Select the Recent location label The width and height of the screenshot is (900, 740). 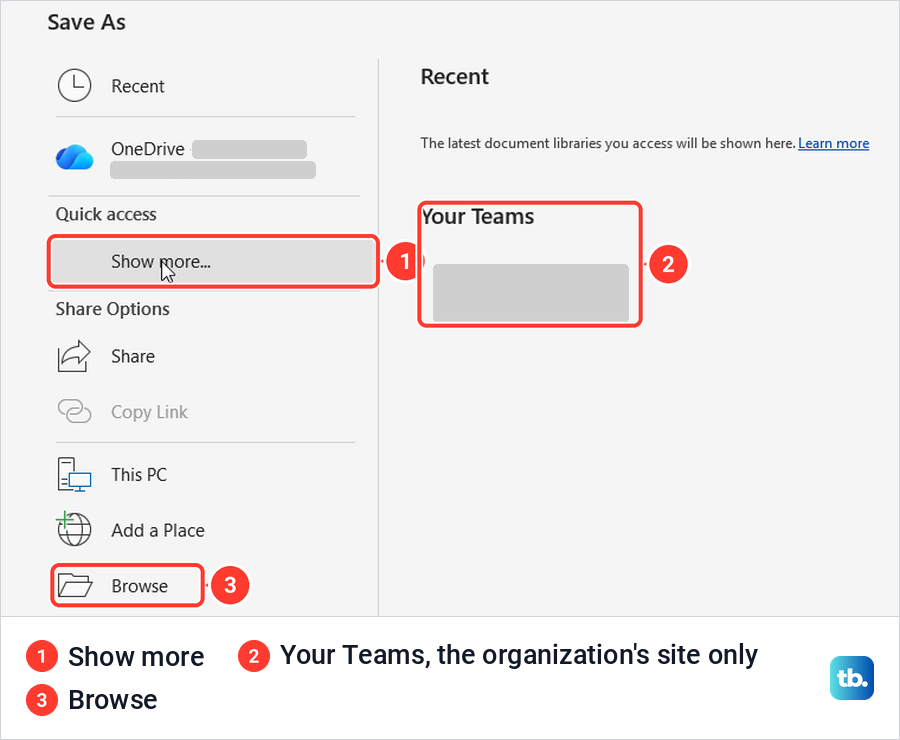[x=138, y=86]
